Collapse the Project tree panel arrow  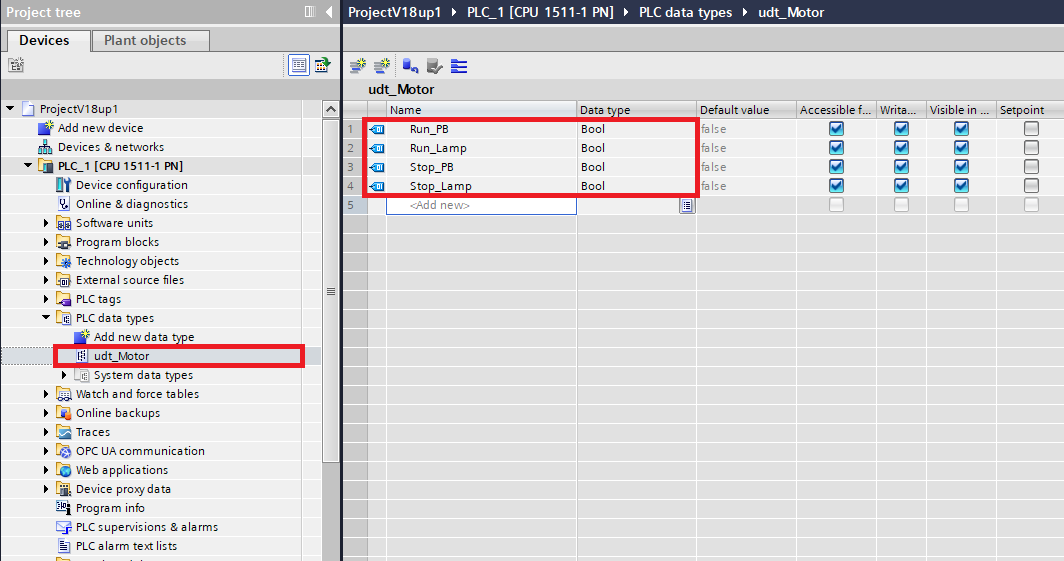click(x=329, y=12)
